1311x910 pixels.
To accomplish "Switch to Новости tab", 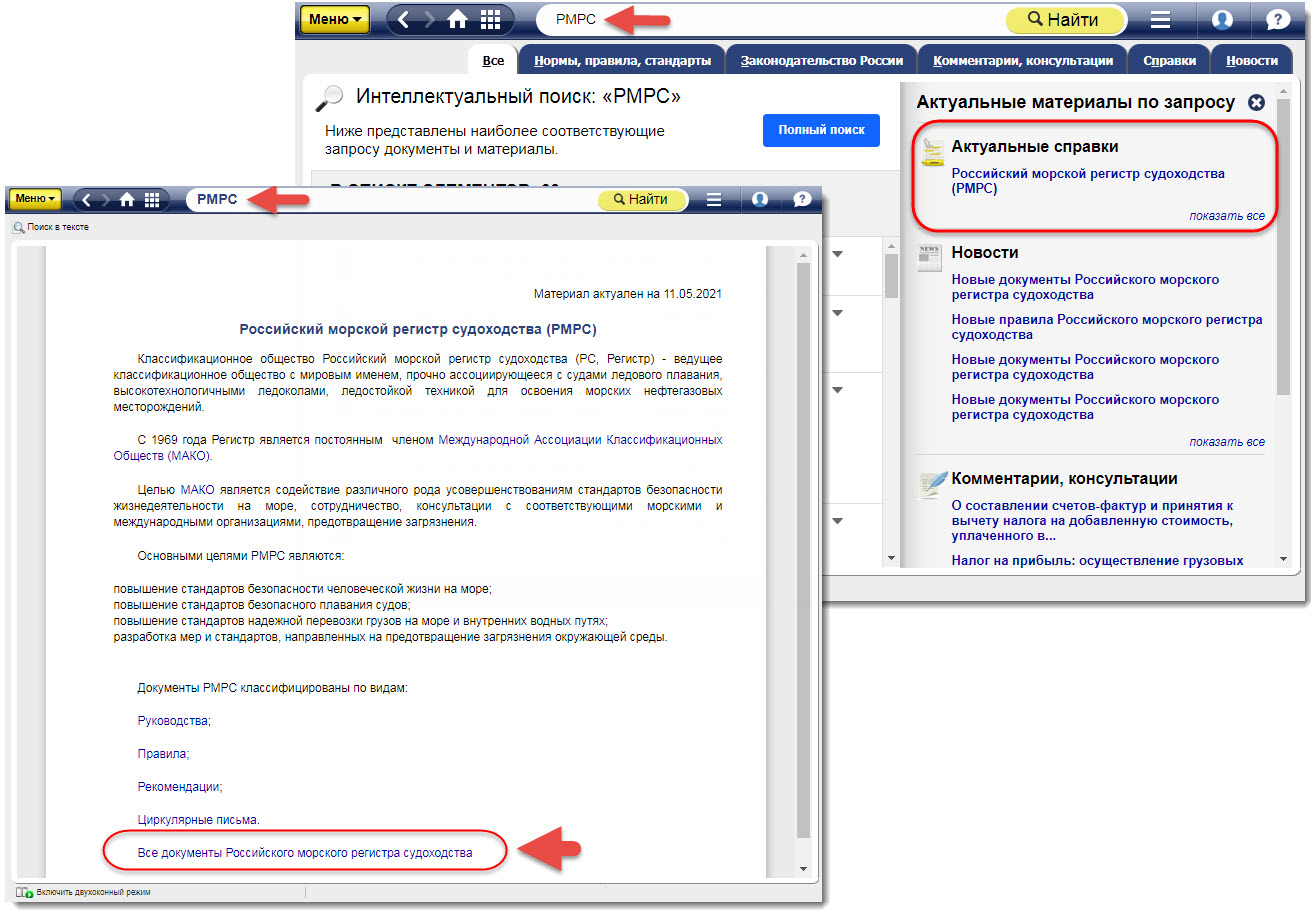I will point(1252,60).
